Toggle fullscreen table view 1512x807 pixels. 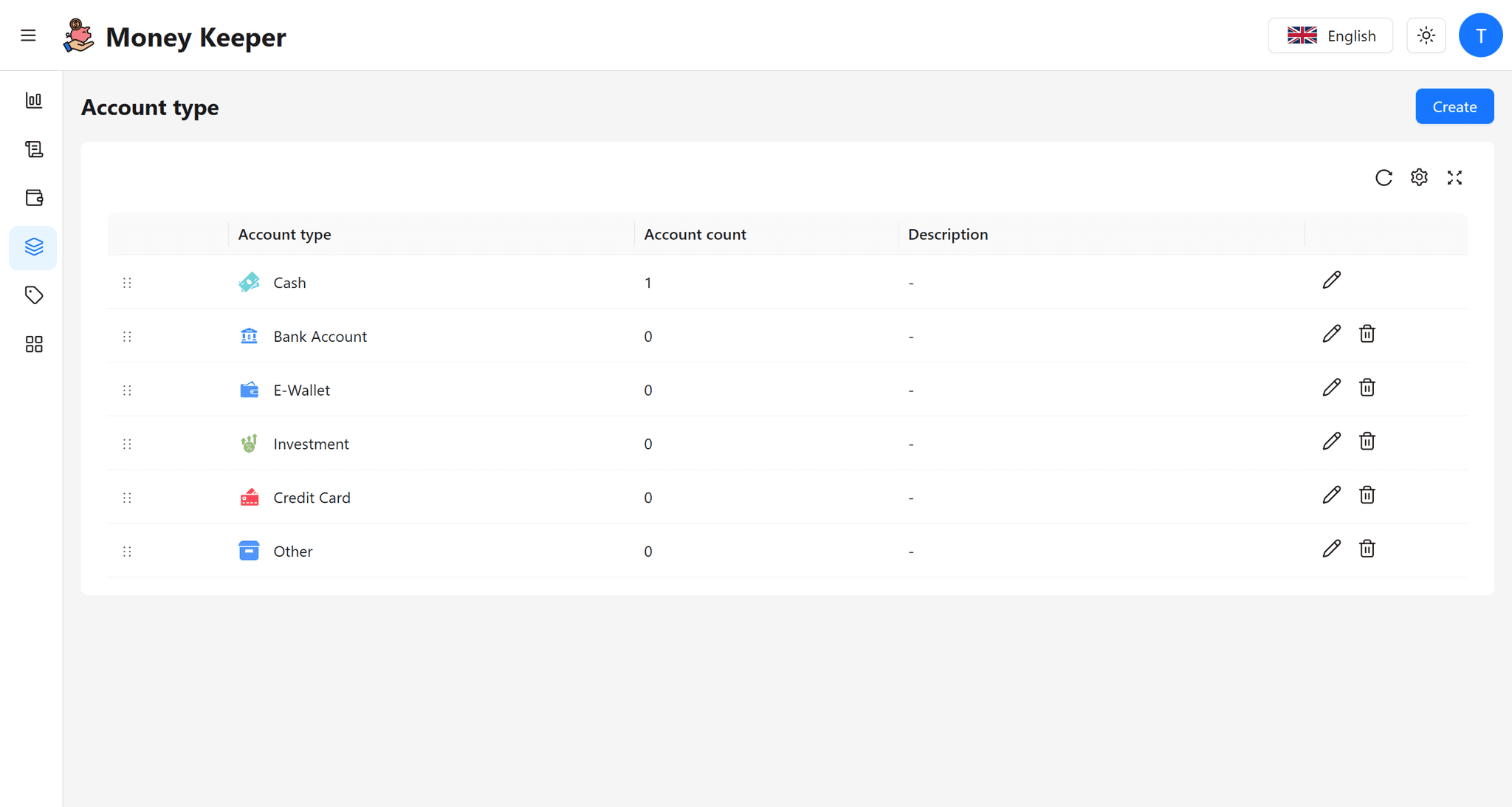coord(1454,178)
